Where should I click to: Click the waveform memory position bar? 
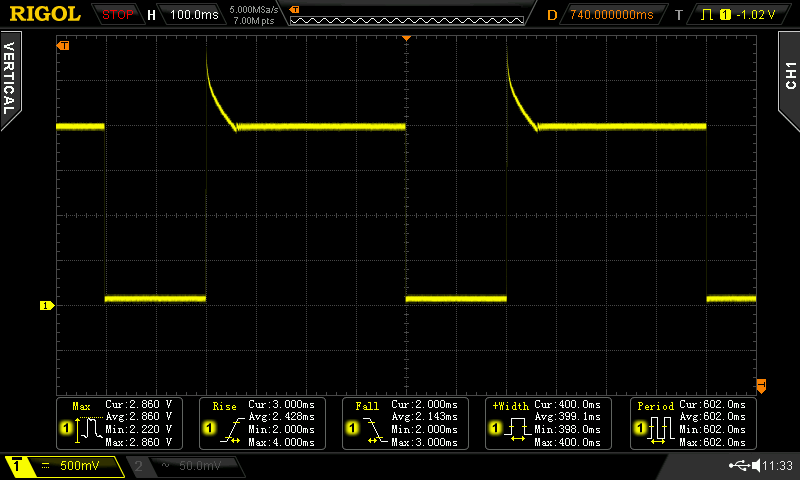pyautogui.click(x=406, y=15)
